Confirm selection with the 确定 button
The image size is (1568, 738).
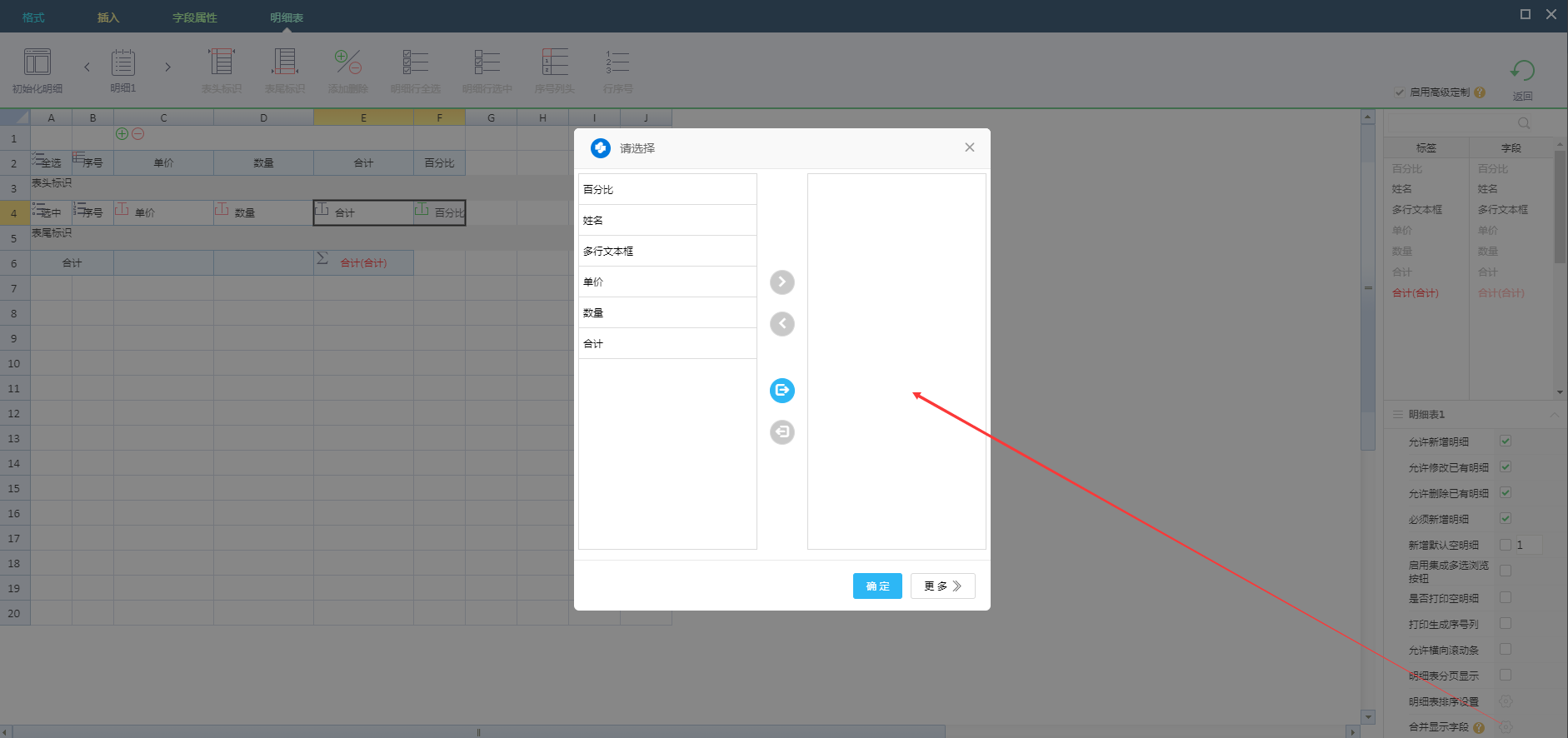(877, 586)
